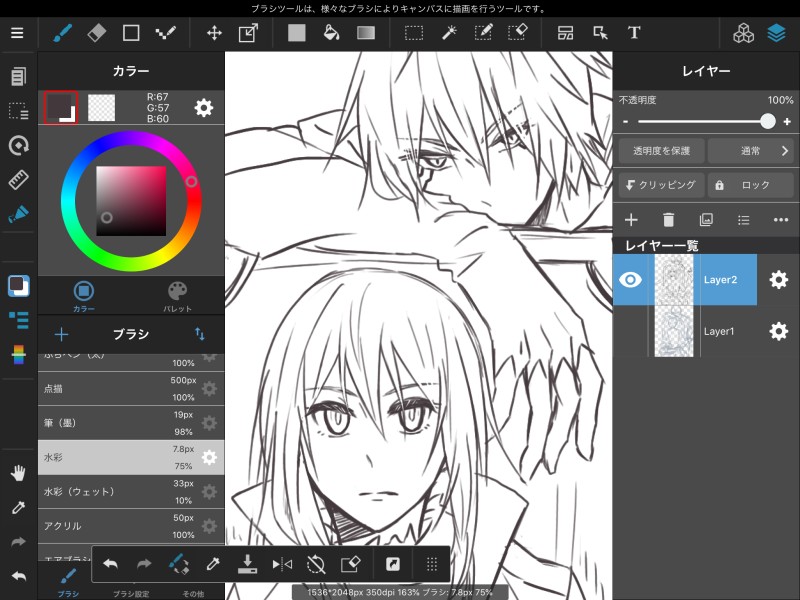Select the rectangle shape tool
800x600 pixels.
tap(131, 33)
